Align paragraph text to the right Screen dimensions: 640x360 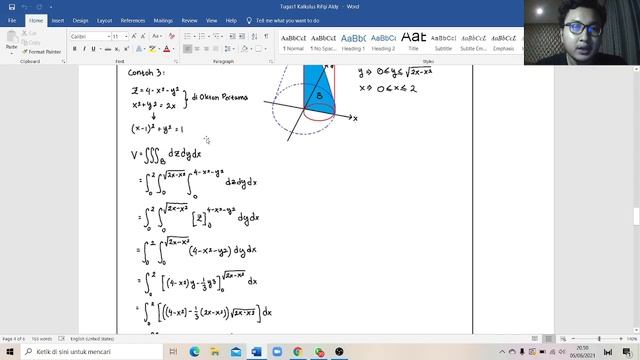point(207,49)
